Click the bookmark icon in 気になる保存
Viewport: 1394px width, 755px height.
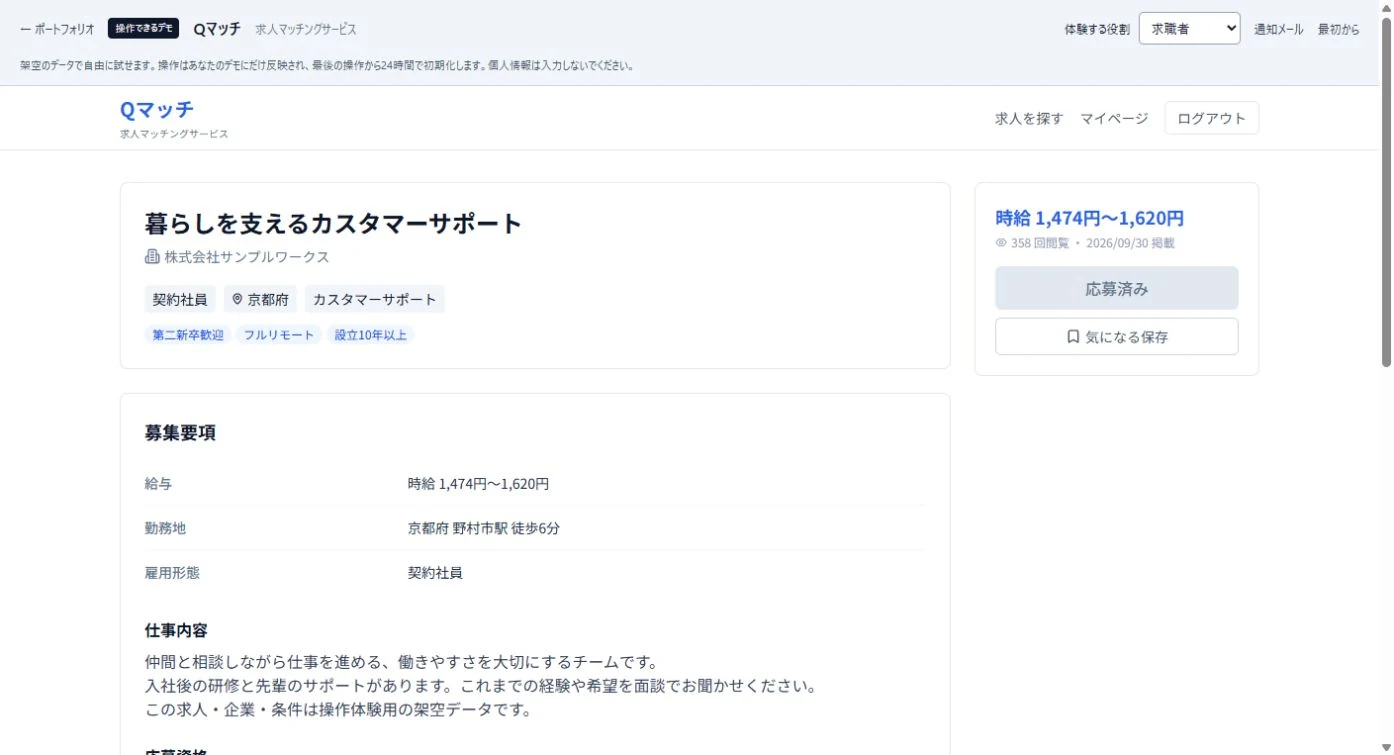click(1073, 337)
